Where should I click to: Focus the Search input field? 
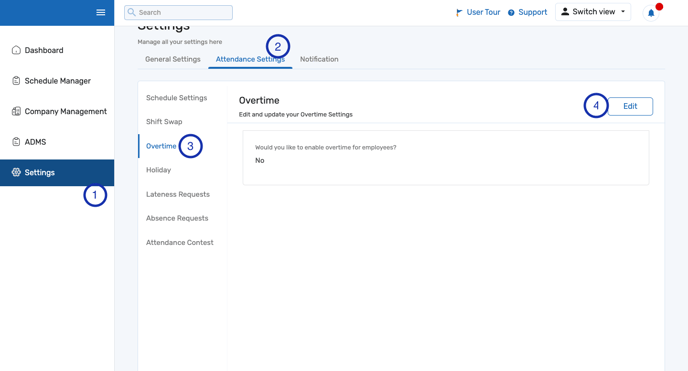pyautogui.click(x=178, y=12)
